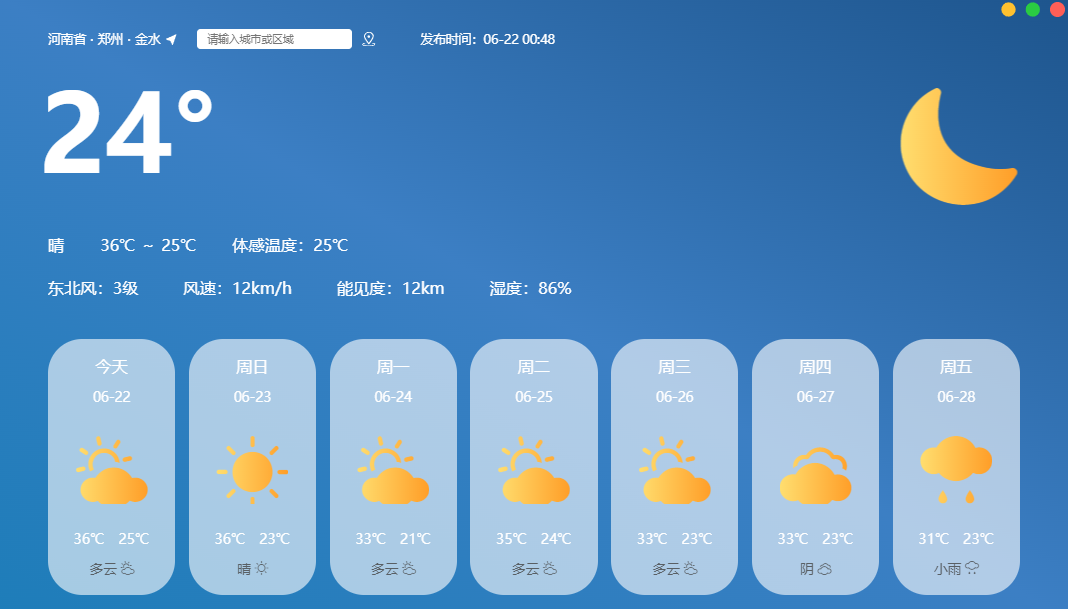
Task: Select the 周三 06-26 forecast card
Action: [674, 467]
